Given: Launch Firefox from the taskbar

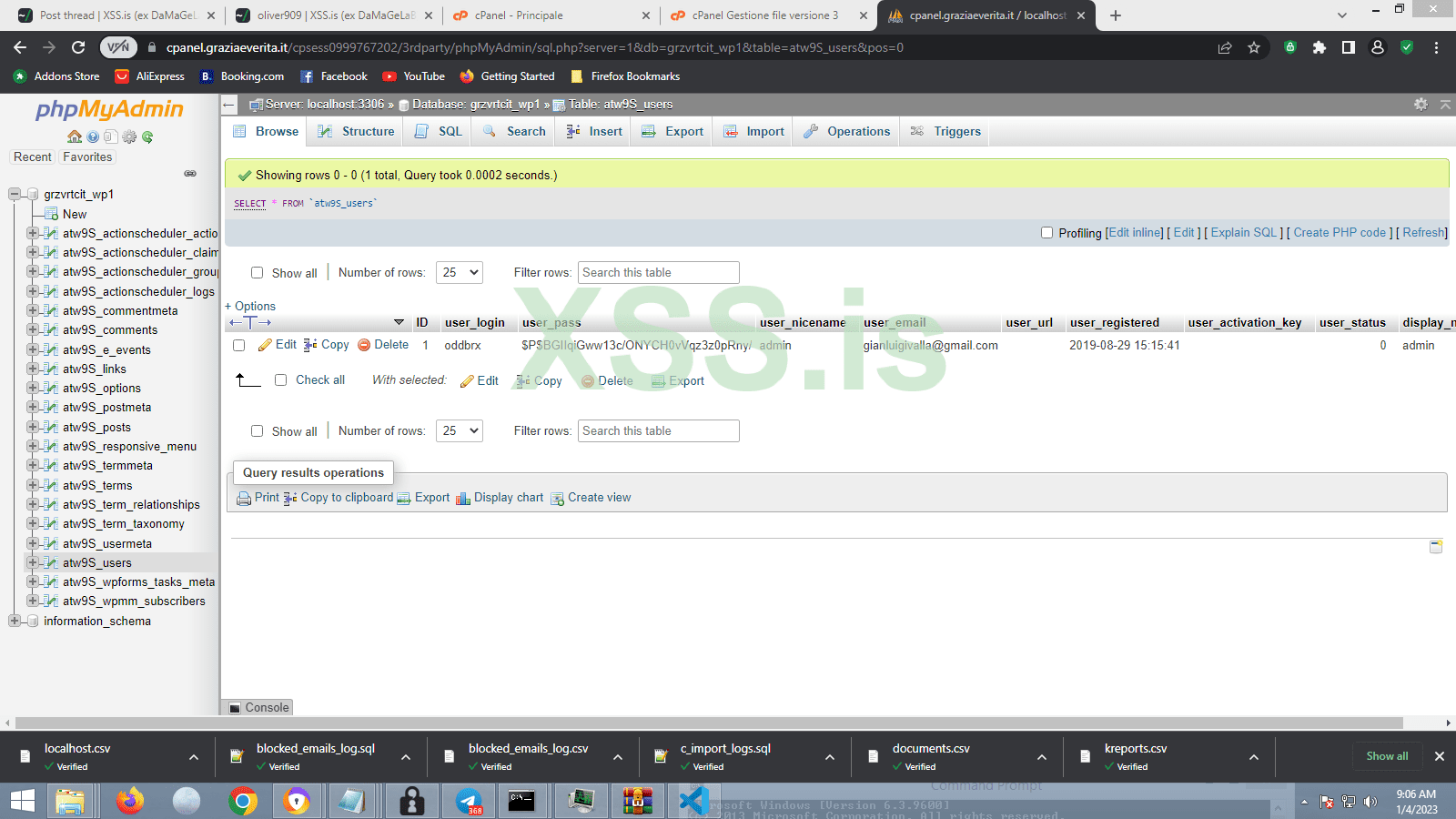Looking at the screenshot, I should (130, 801).
